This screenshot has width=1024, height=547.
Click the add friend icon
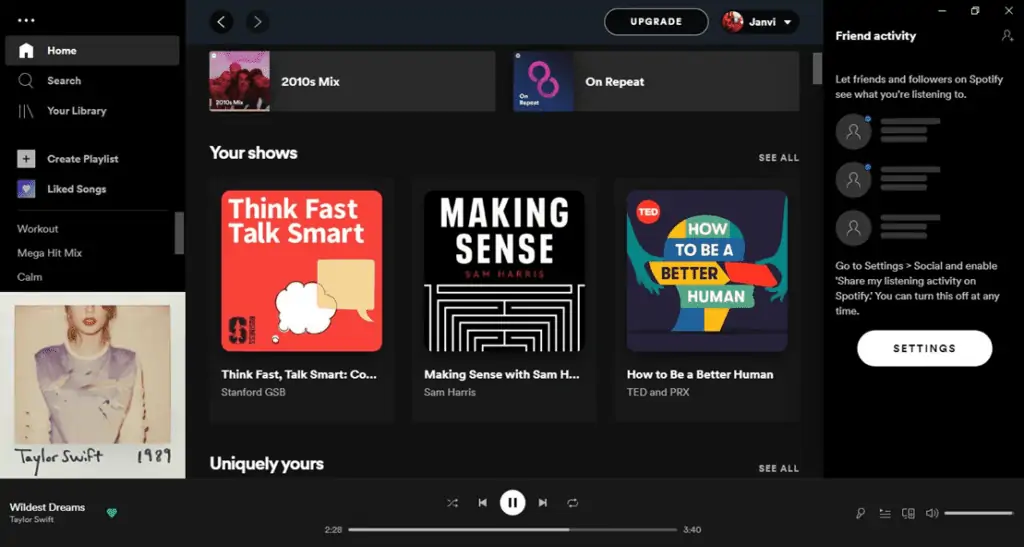(x=1006, y=36)
